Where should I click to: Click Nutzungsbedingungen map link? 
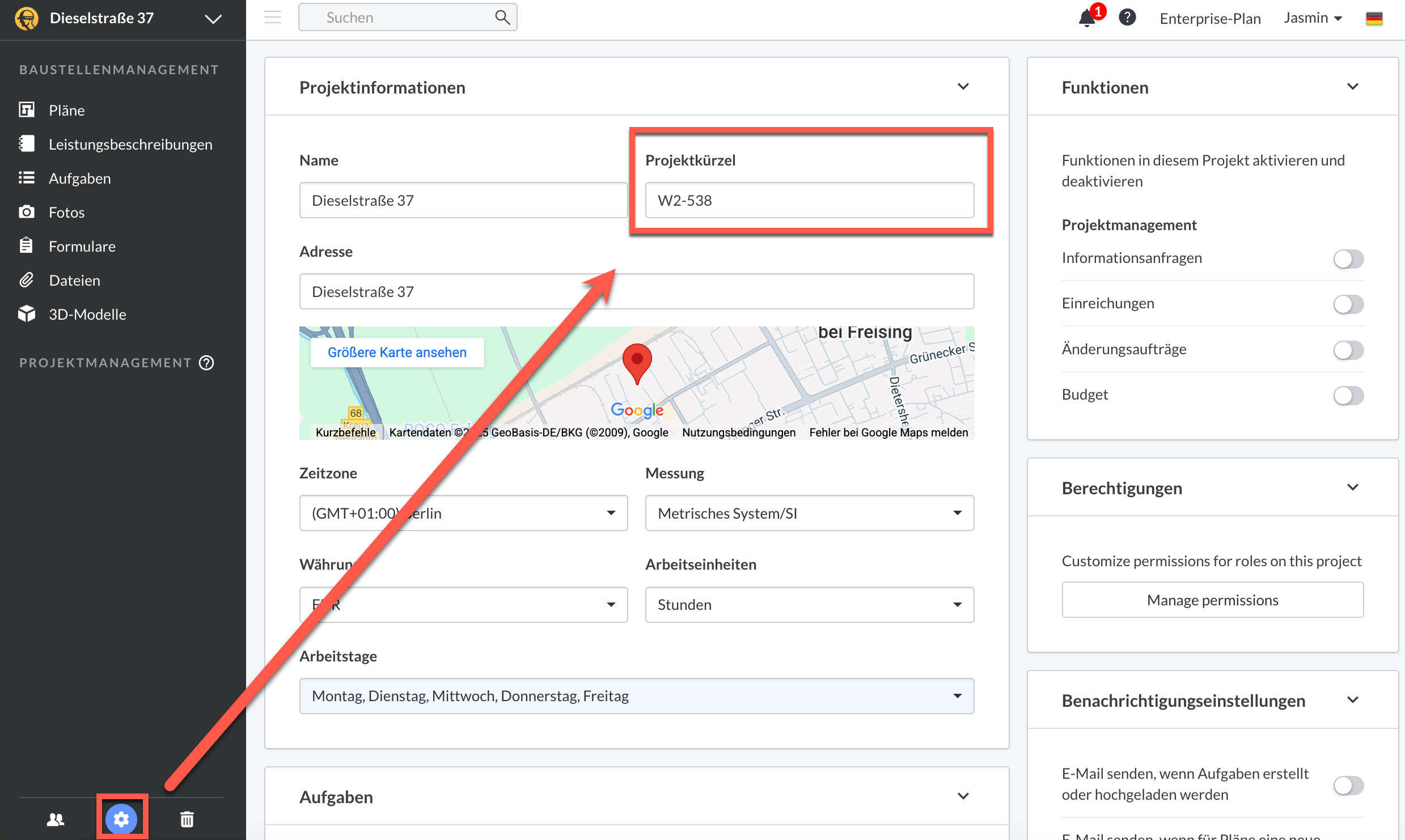pyautogui.click(x=738, y=432)
